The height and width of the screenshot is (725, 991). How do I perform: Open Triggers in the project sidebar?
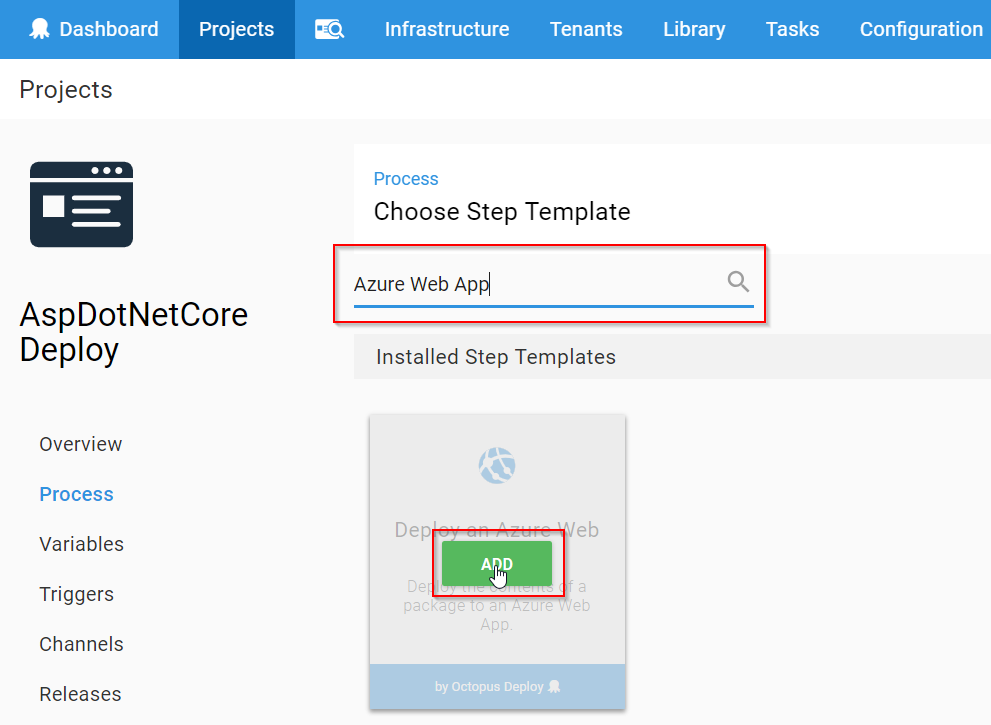click(x=76, y=594)
